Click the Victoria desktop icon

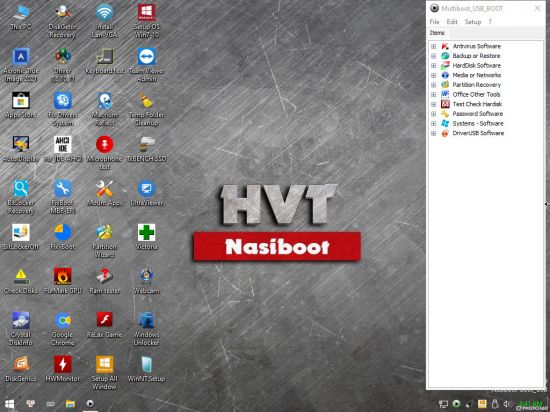146,237
